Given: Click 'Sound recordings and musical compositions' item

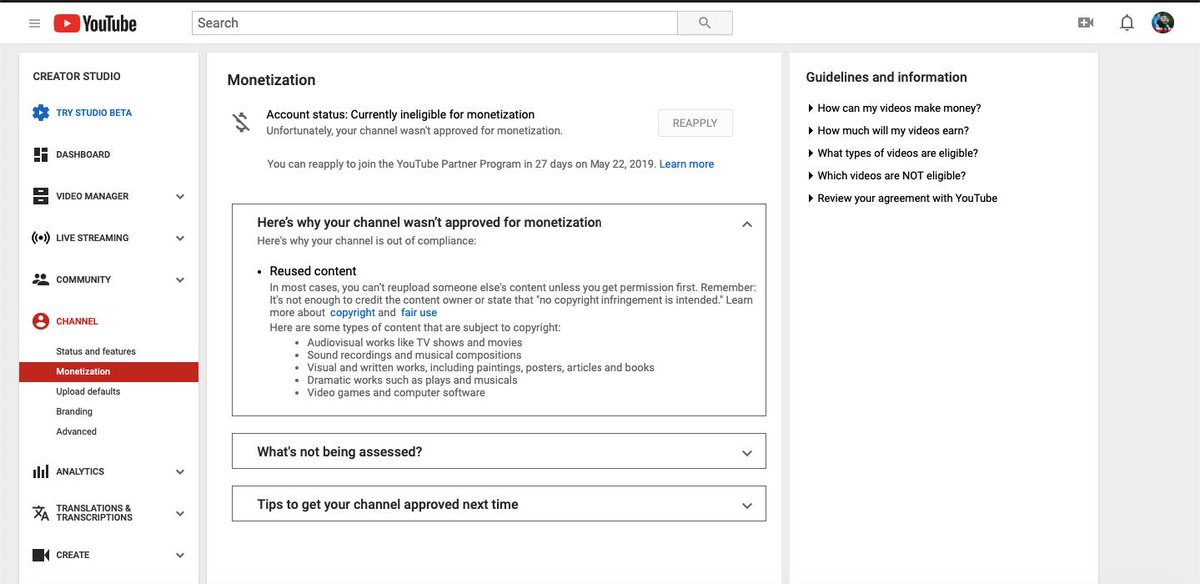Looking at the screenshot, I should pyautogui.click(x=414, y=355).
